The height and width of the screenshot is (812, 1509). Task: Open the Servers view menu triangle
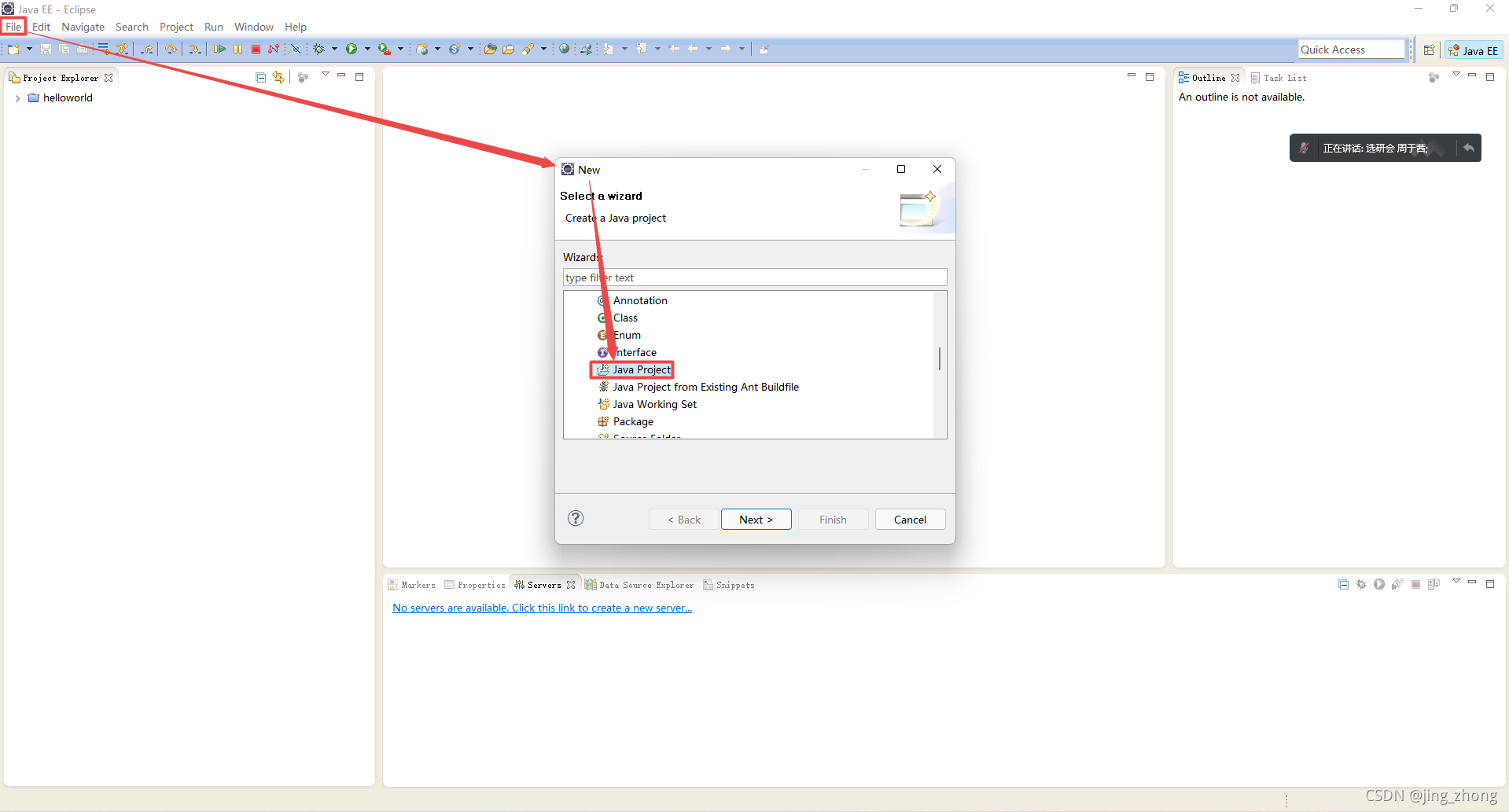click(1456, 582)
